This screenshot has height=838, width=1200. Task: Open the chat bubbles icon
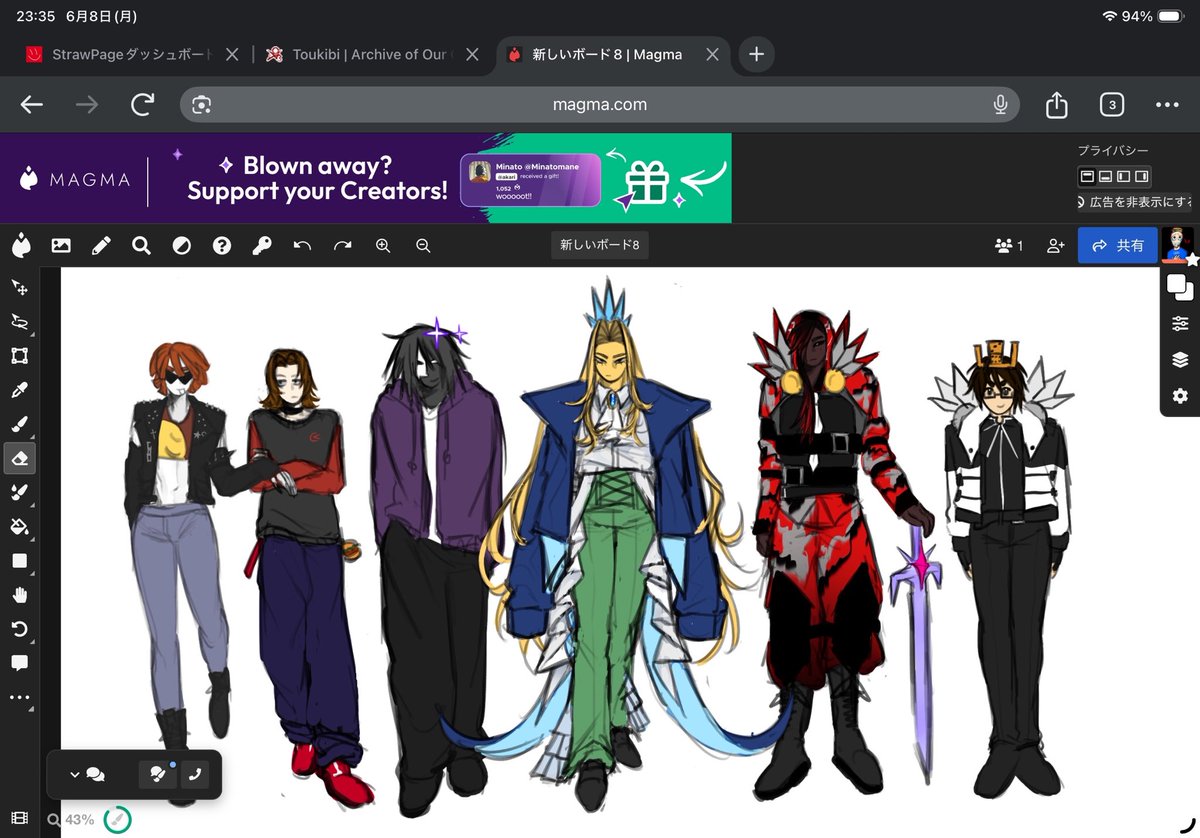(x=96, y=774)
